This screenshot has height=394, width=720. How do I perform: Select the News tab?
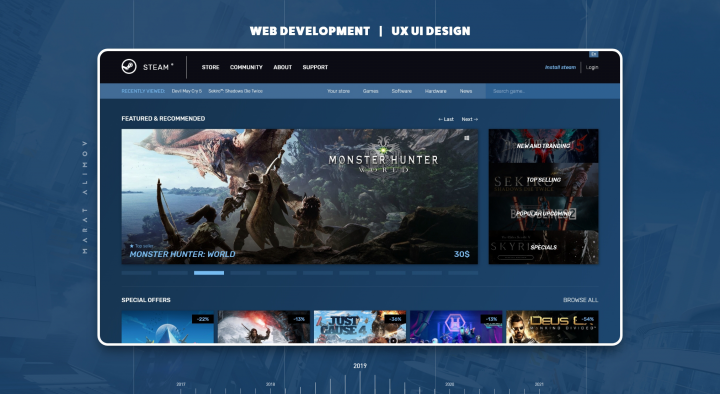point(466,91)
